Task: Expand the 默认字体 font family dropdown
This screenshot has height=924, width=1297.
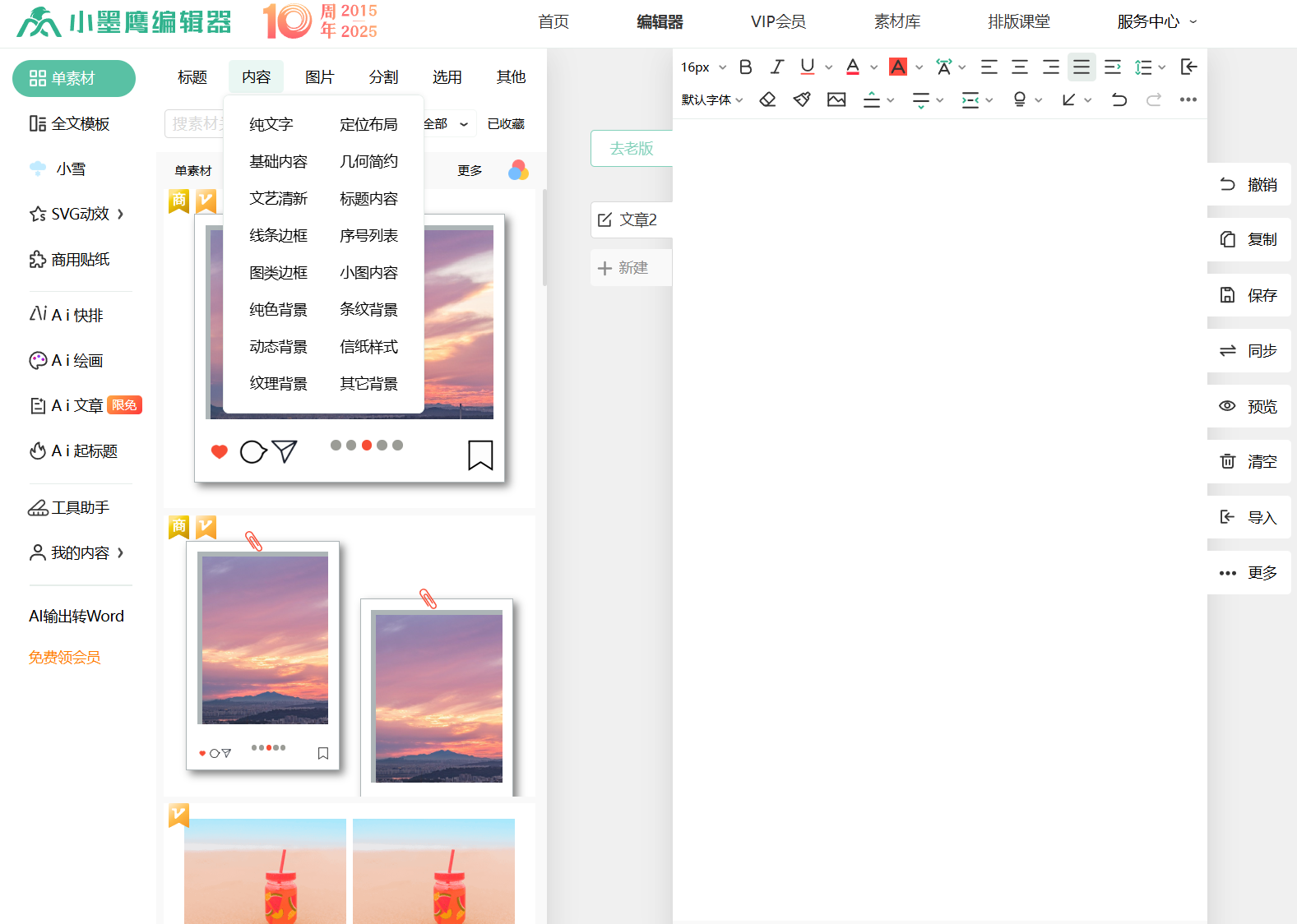Action: point(711,99)
